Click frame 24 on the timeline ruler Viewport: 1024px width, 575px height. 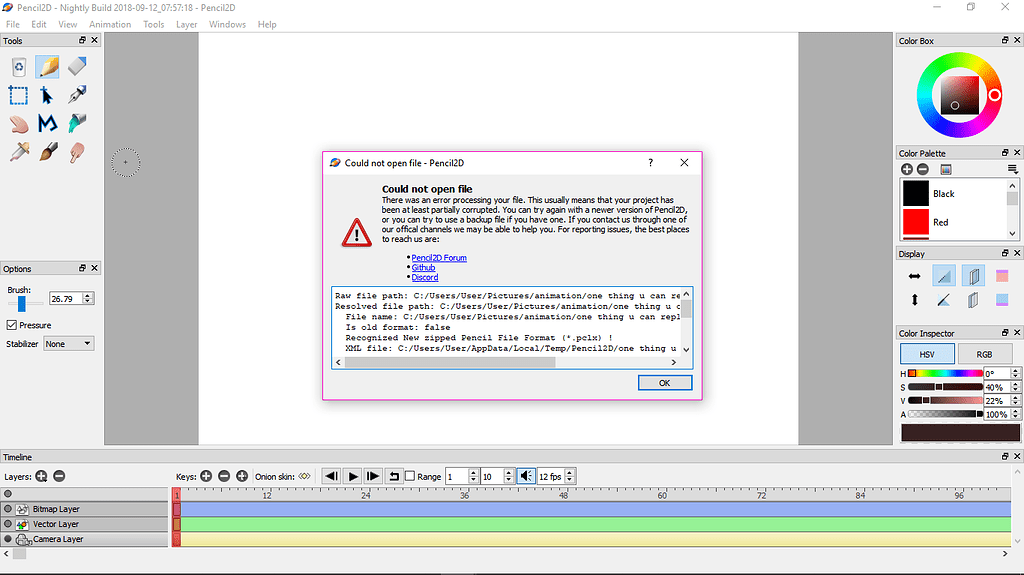[366, 495]
